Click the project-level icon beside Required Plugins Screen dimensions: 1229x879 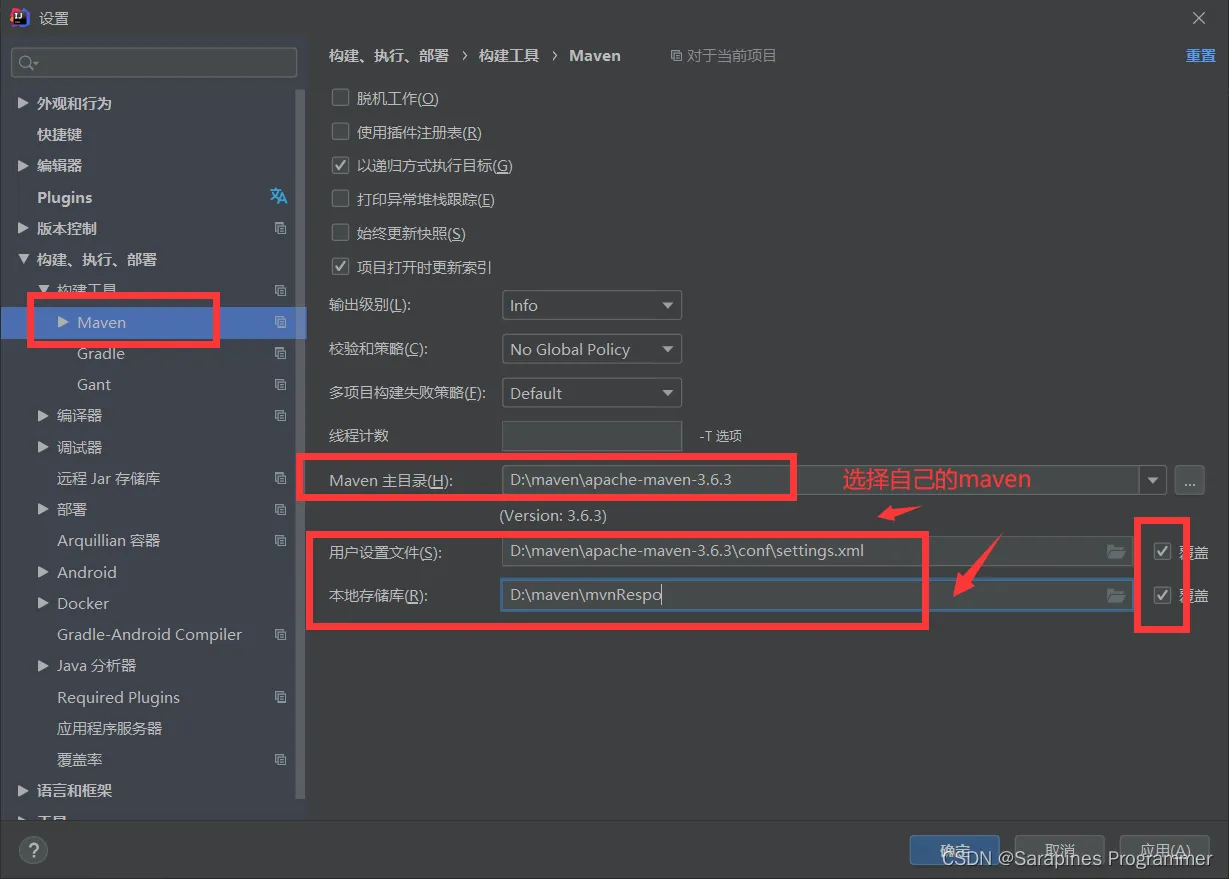pyautogui.click(x=280, y=697)
